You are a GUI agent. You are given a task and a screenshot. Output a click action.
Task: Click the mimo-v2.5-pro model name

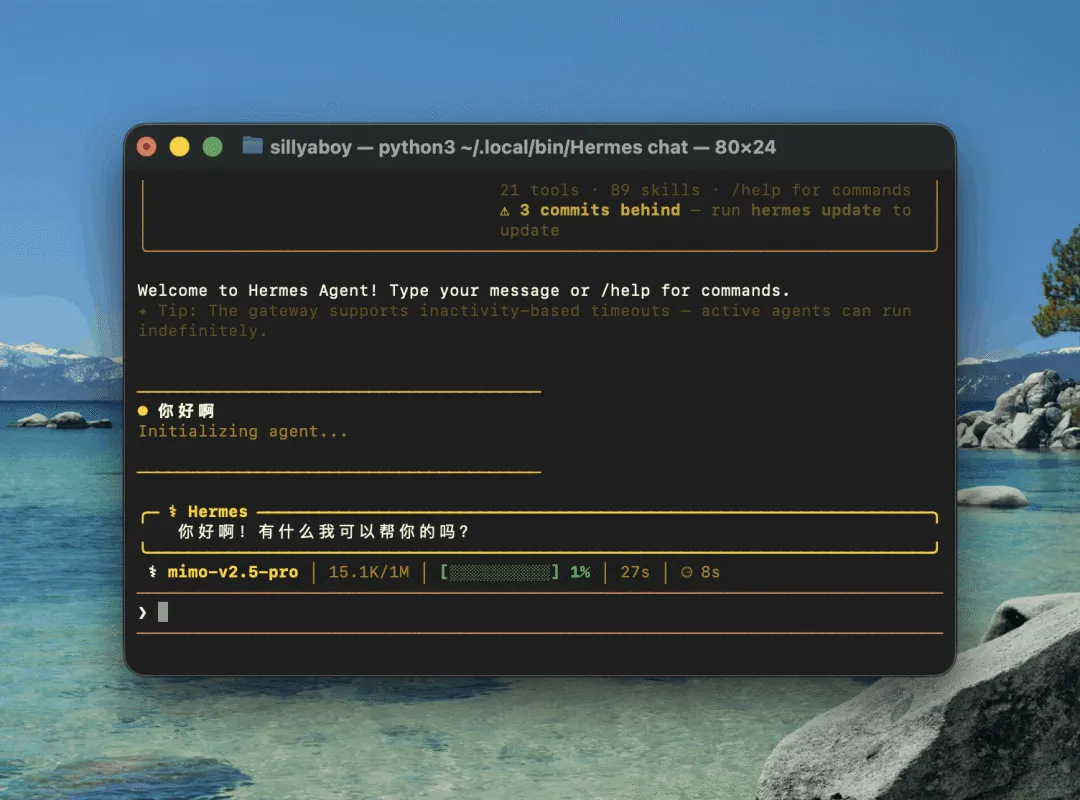click(233, 572)
